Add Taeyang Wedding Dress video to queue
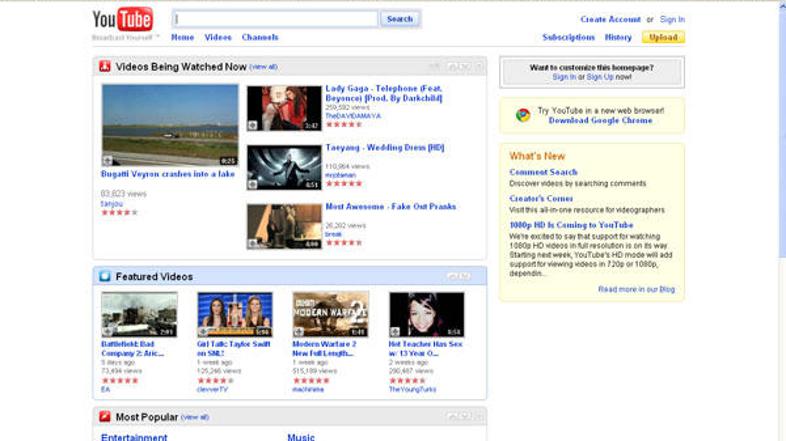Screen dimensions: 786x441 (x=253, y=184)
